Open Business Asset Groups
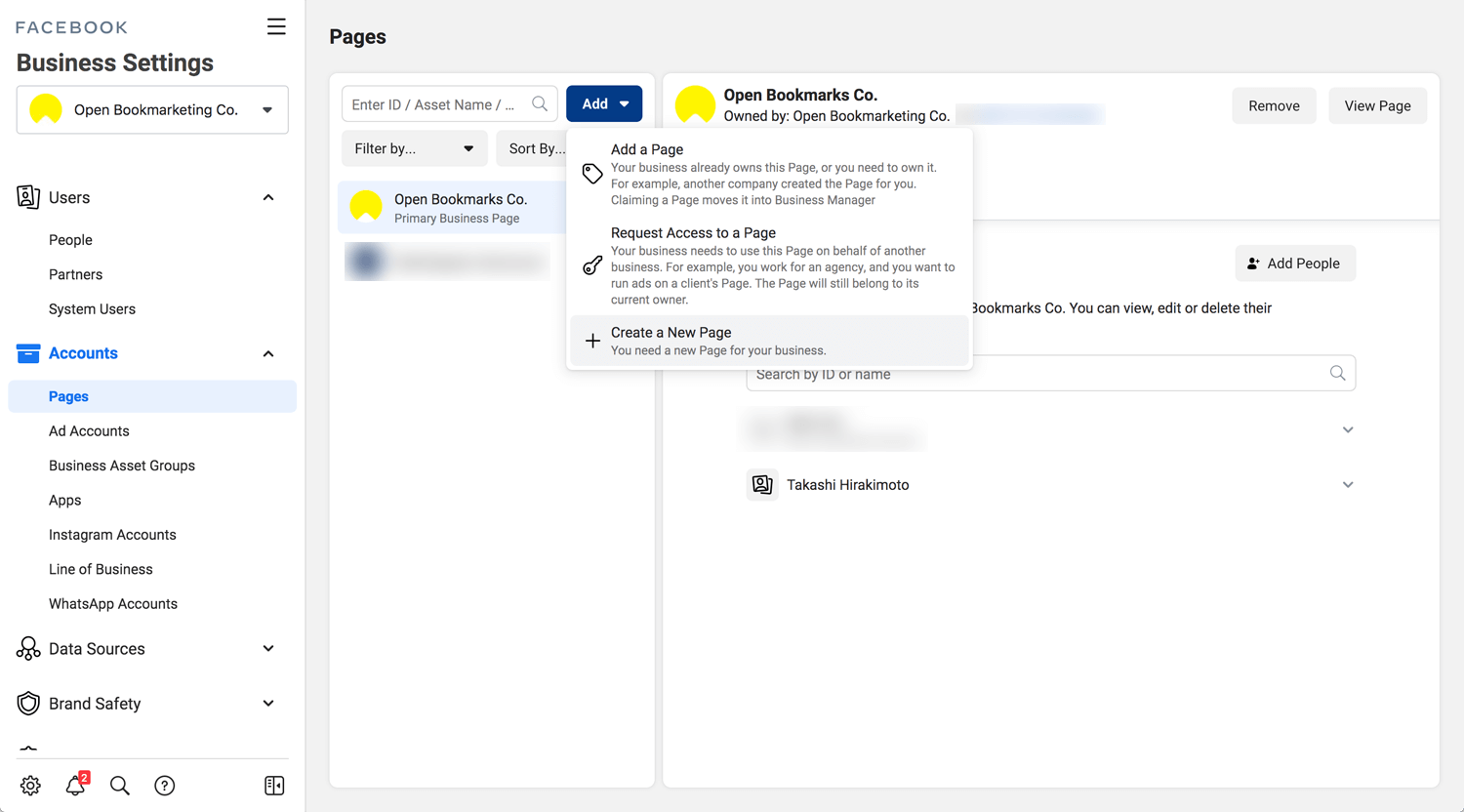The width and height of the screenshot is (1464, 812). point(122,466)
